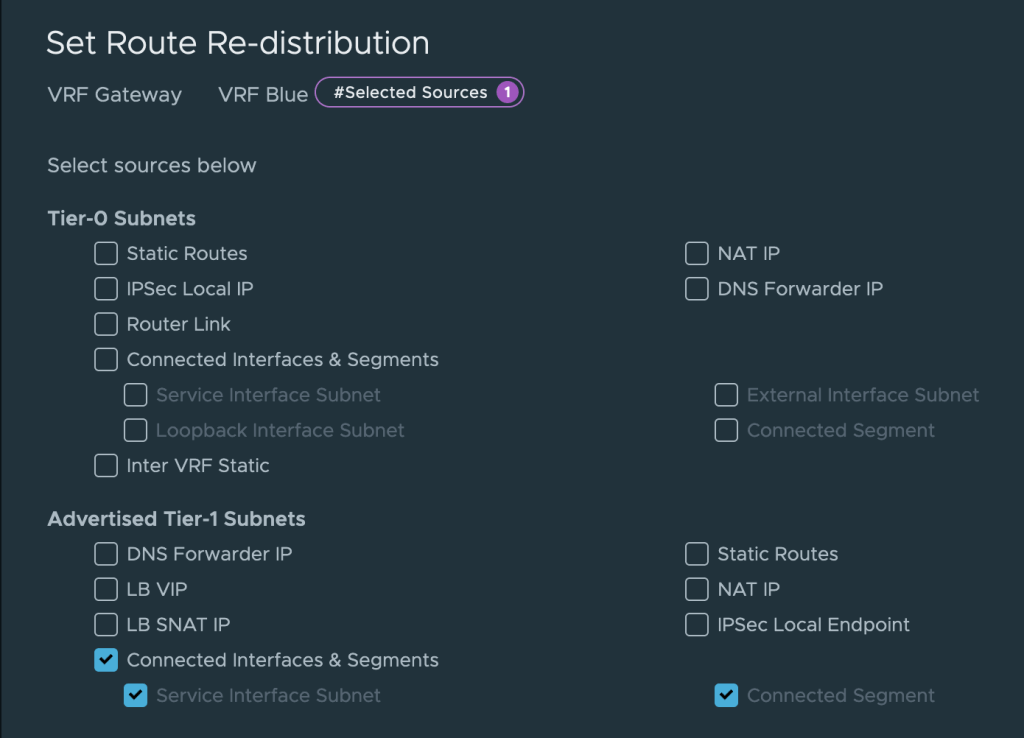1024x738 pixels.
Task: Enable Tier-0 Static Routes checkbox
Action: 106,254
